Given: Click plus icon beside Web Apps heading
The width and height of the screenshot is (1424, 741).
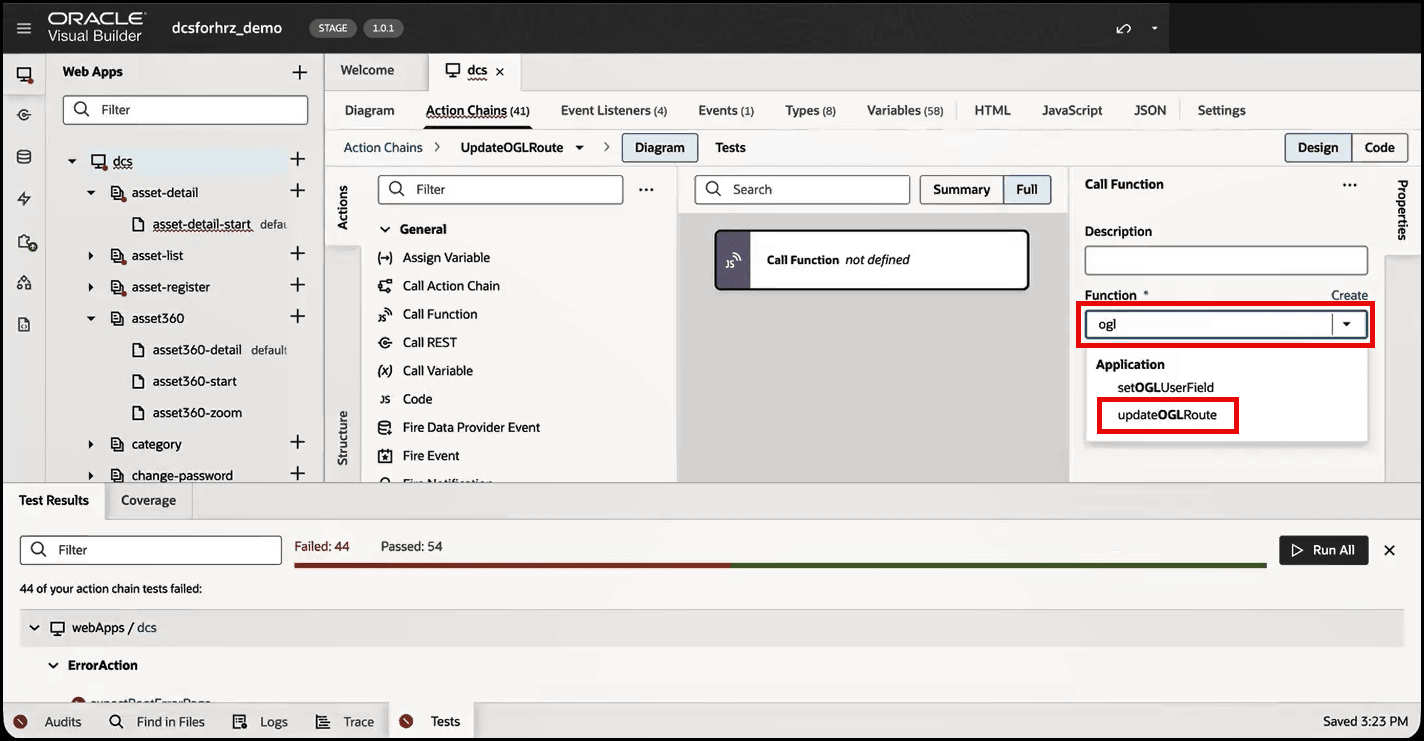Looking at the screenshot, I should pos(299,72).
